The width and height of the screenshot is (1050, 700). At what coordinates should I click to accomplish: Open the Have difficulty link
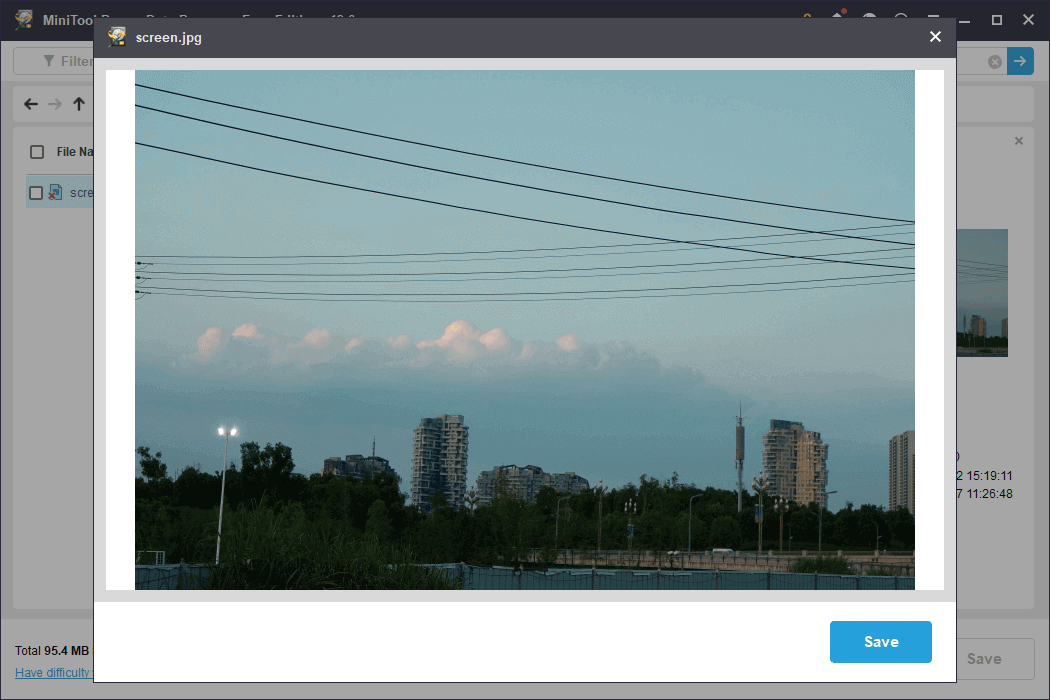coord(48,672)
